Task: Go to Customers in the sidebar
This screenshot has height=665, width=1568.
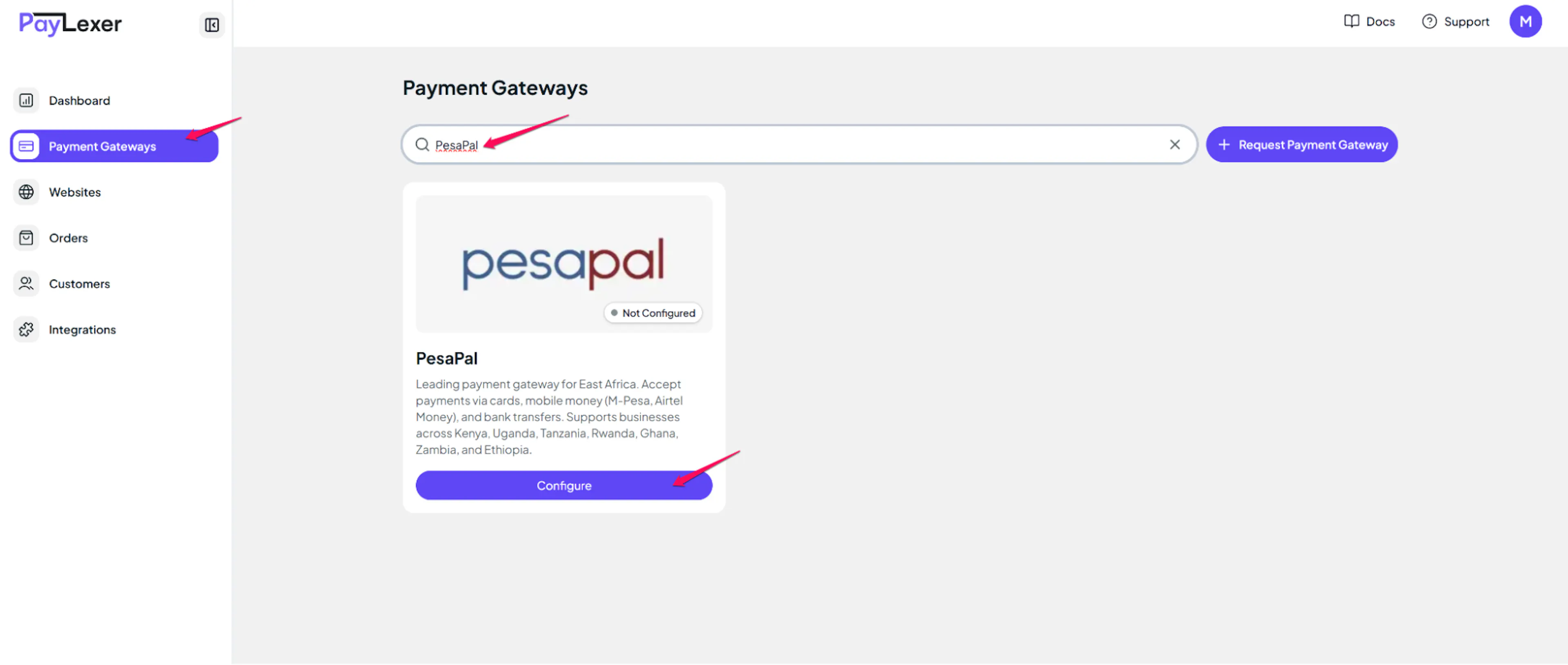Action: pos(79,284)
